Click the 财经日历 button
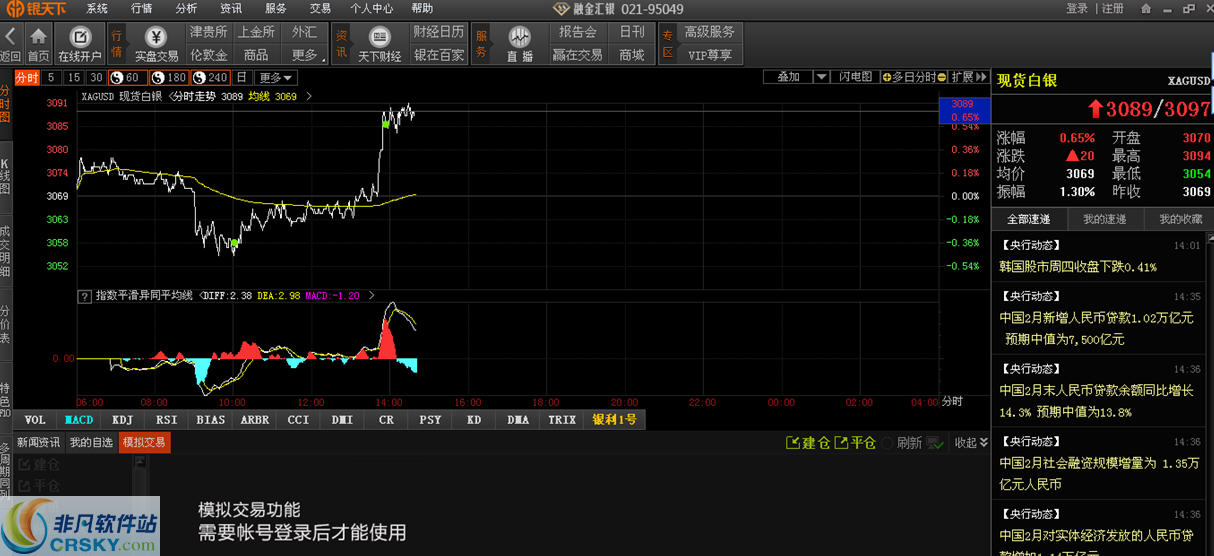 (439, 32)
